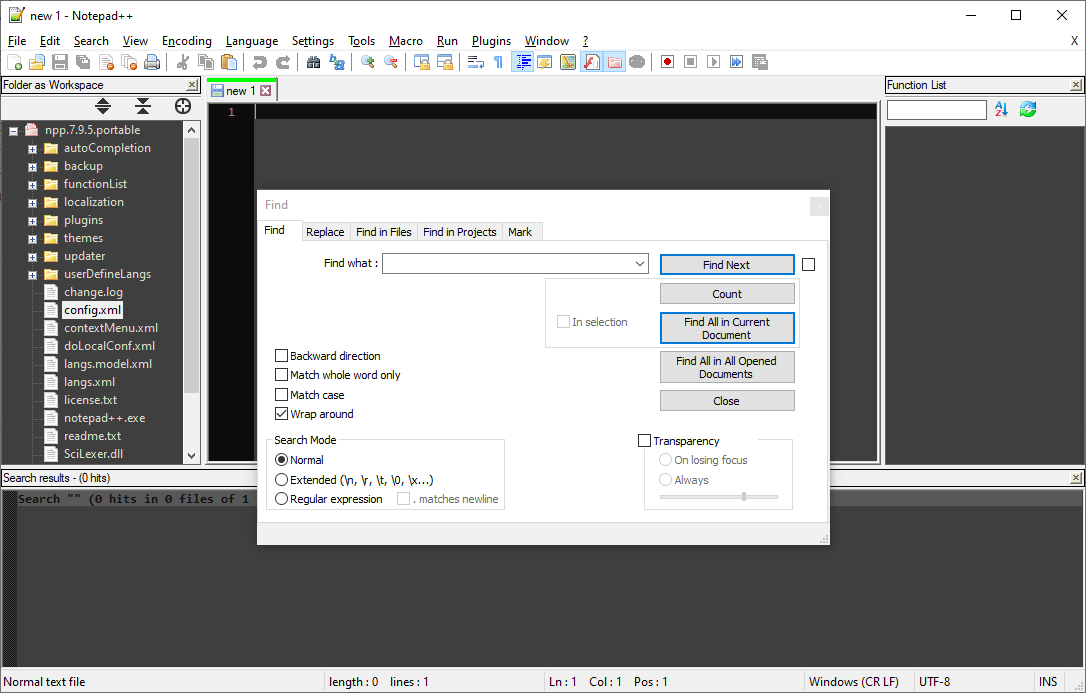Viewport: 1086px width, 693px height.
Task: Toggle Show All Characters pilcrow icon
Action: [x=499, y=62]
